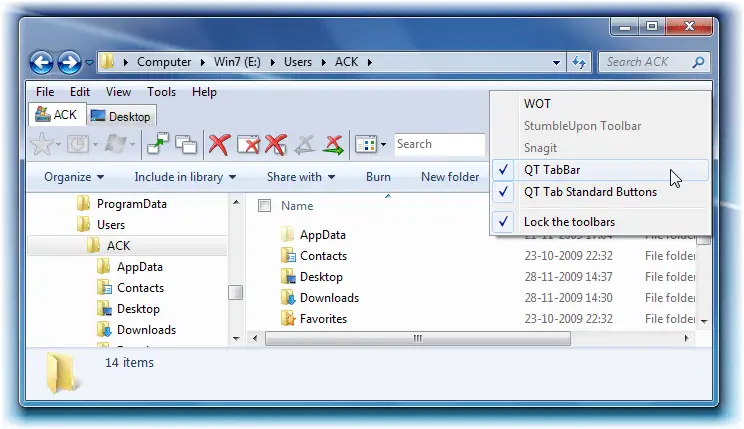This screenshot has width=744, height=429.
Task: Open dropdown arrow next to grid view icon
Action: pos(383,144)
